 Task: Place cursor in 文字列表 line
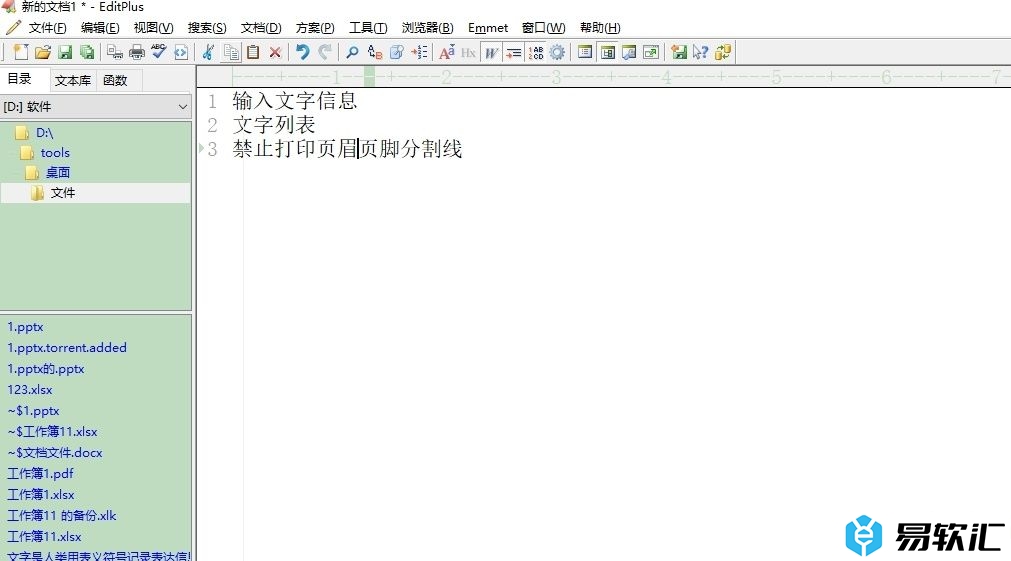point(274,124)
